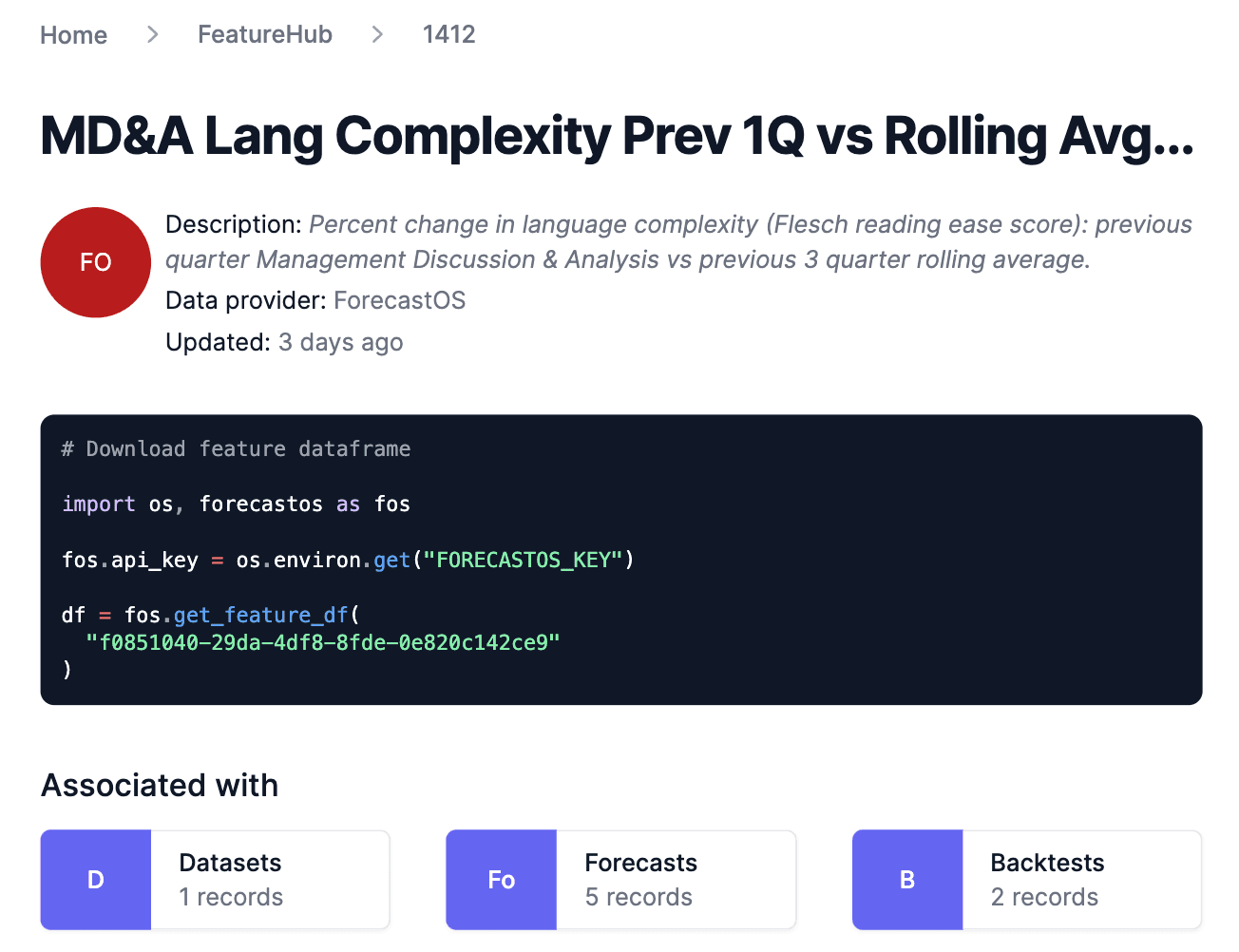The width and height of the screenshot is (1239, 952).
Task: Click the 'Associated with' heading
Action: [x=160, y=786]
